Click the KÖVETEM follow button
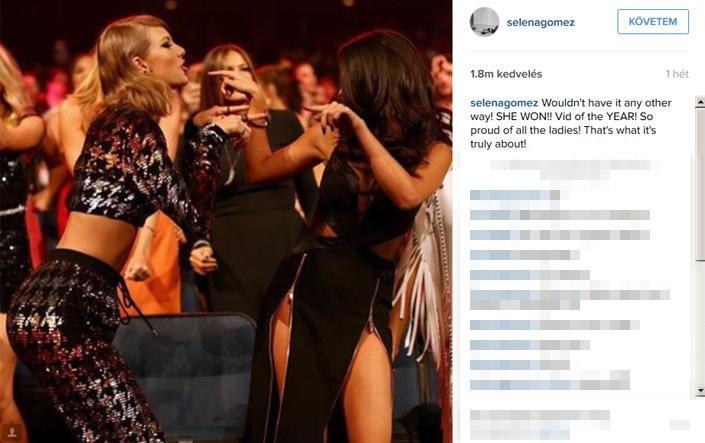The image size is (705, 443). point(653,22)
